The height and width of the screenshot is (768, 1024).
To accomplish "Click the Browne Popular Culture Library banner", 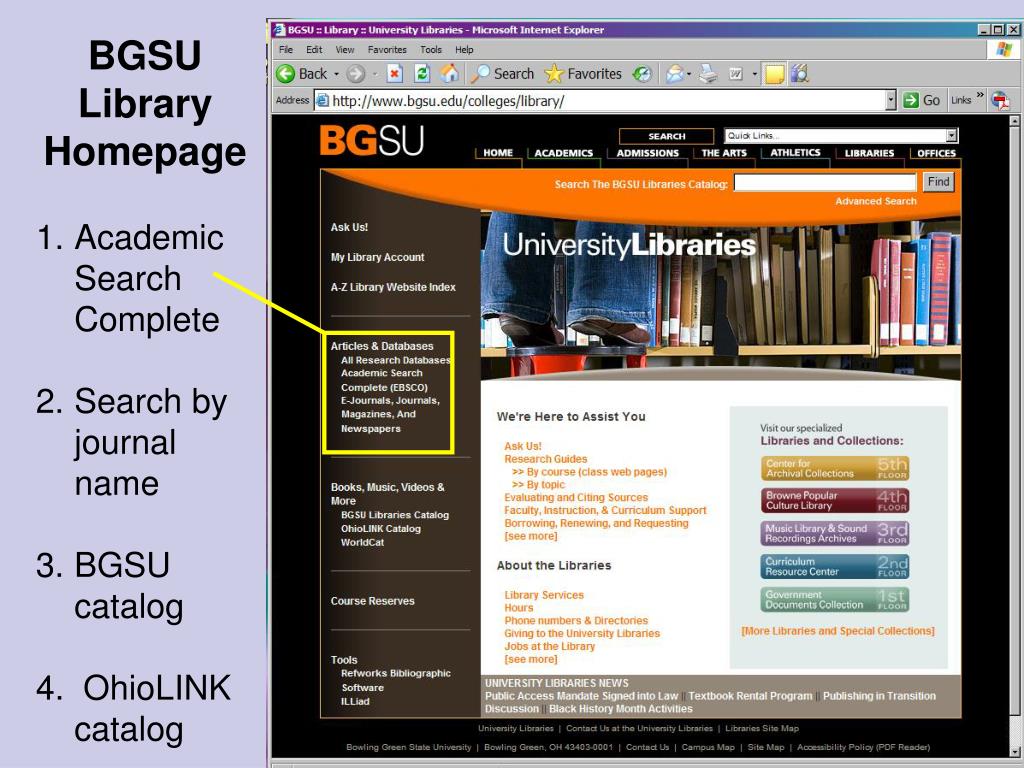I will [835, 500].
